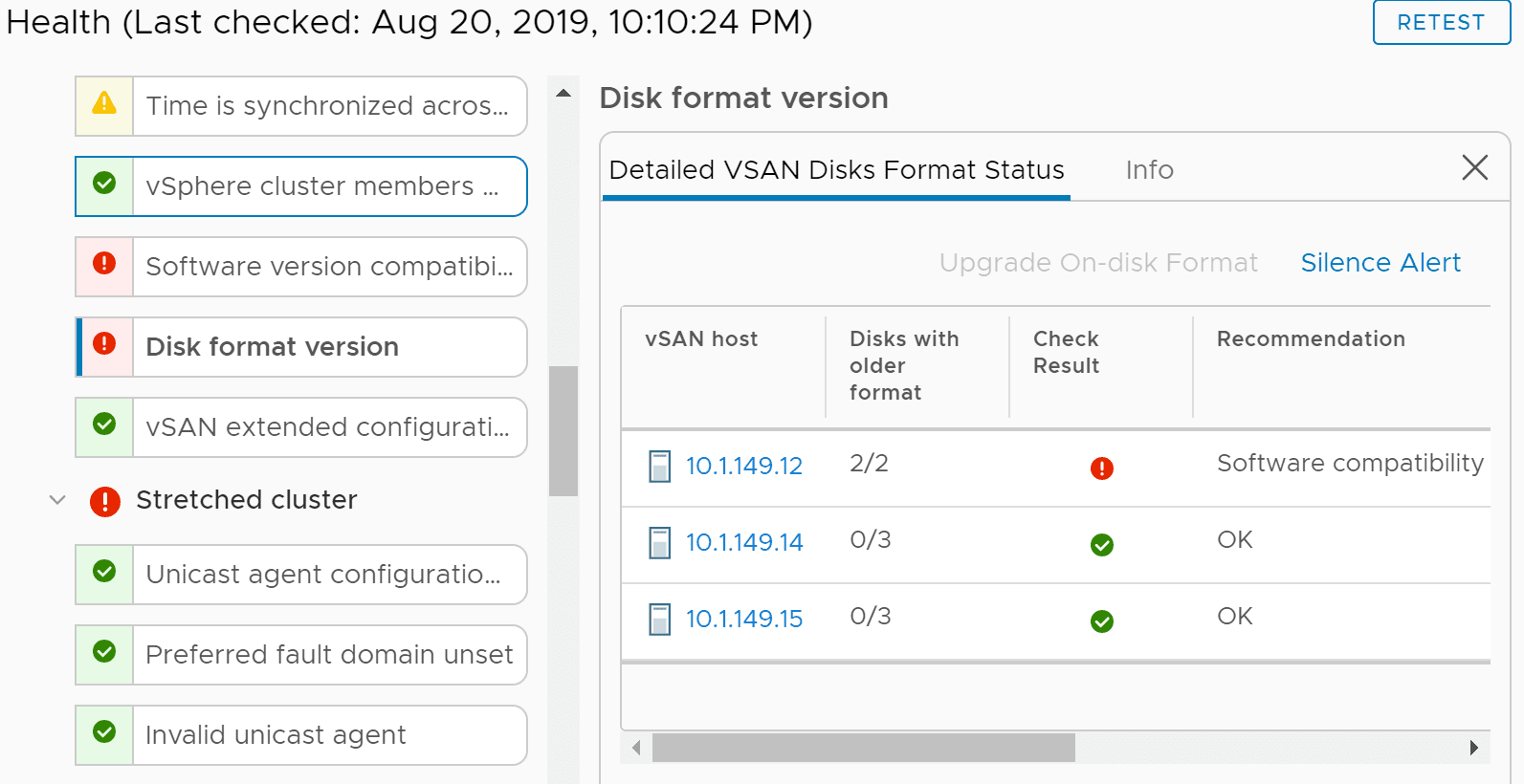Viewport: 1524px width, 784px height.
Task: Close the Disk format version details panel
Action: 1474,168
